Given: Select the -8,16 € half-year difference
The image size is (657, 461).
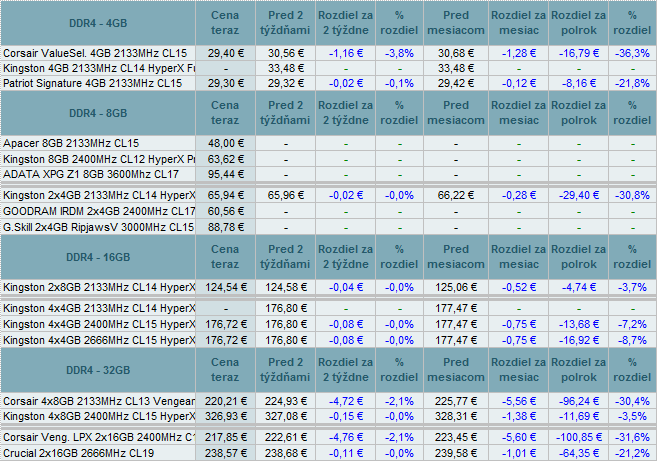Looking at the screenshot, I should point(579,83).
